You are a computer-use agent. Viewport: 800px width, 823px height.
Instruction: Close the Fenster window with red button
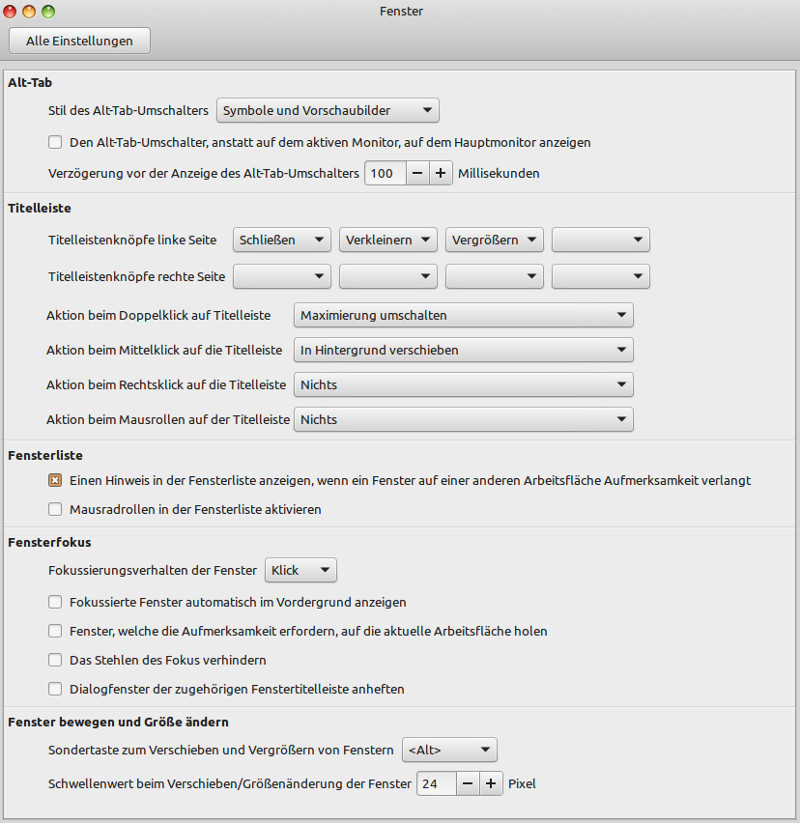(x=9, y=11)
